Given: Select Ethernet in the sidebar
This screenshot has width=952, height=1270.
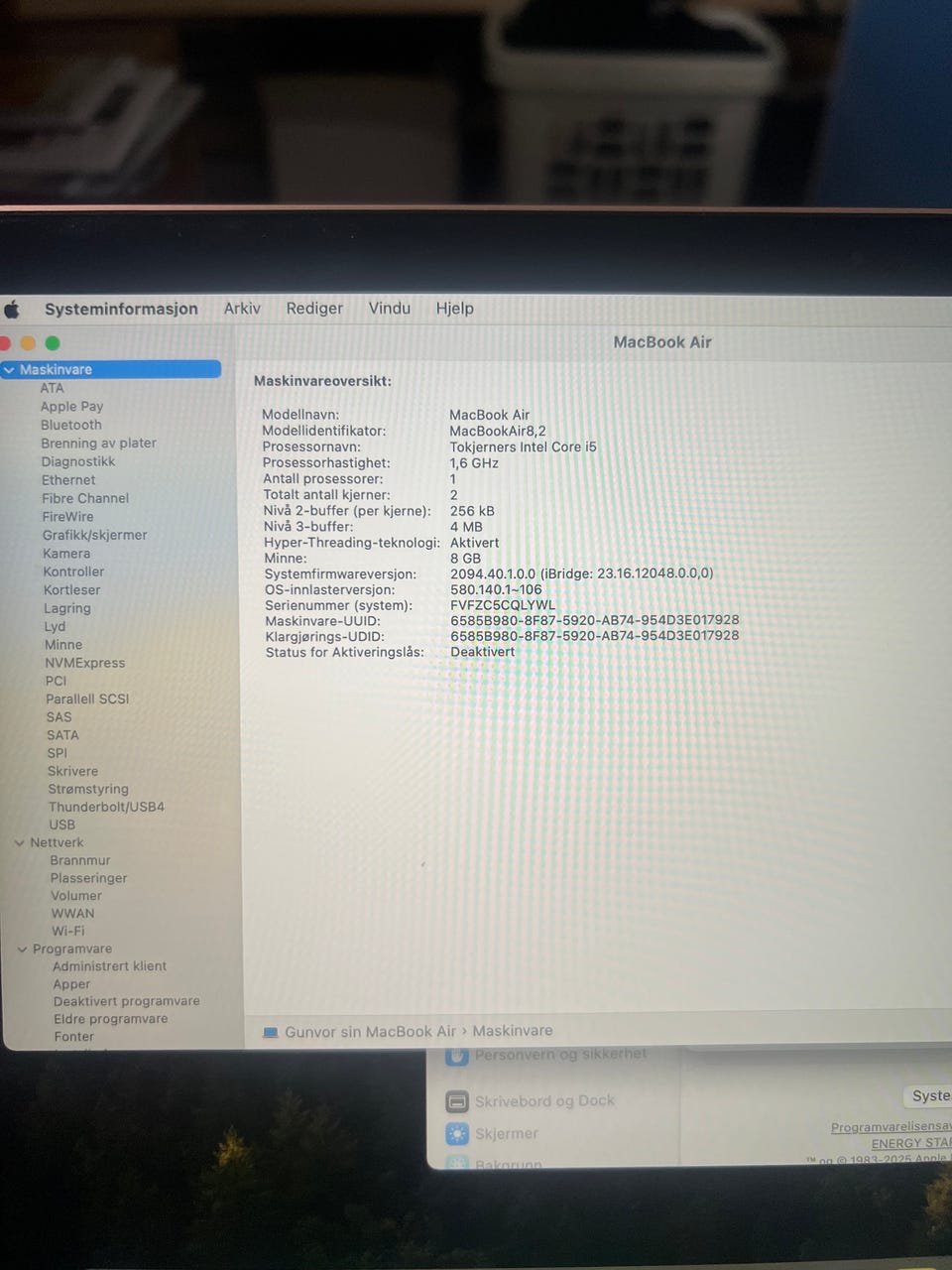Looking at the screenshot, I should click(68, 480).
